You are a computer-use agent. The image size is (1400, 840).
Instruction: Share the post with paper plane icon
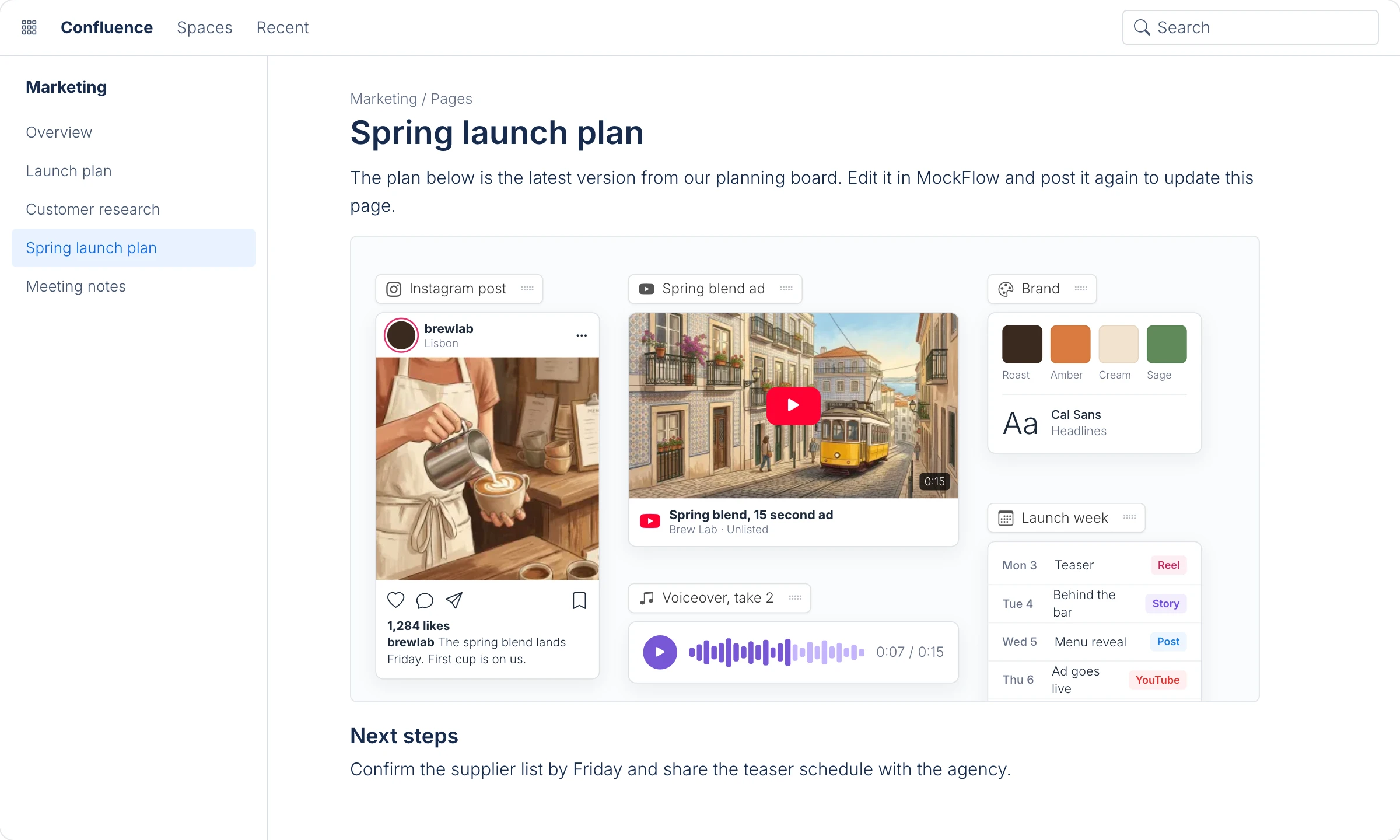pos(454,600)
